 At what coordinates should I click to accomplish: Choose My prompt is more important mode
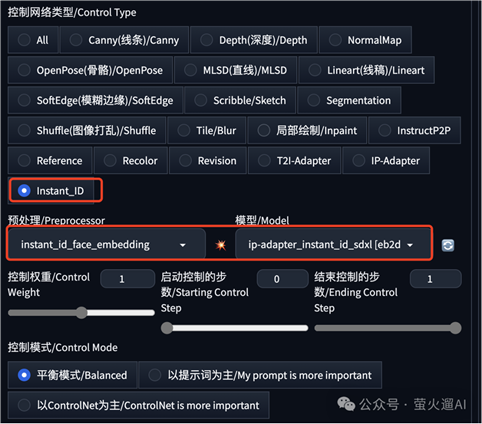pyautogui.click(x=260, y=375)
